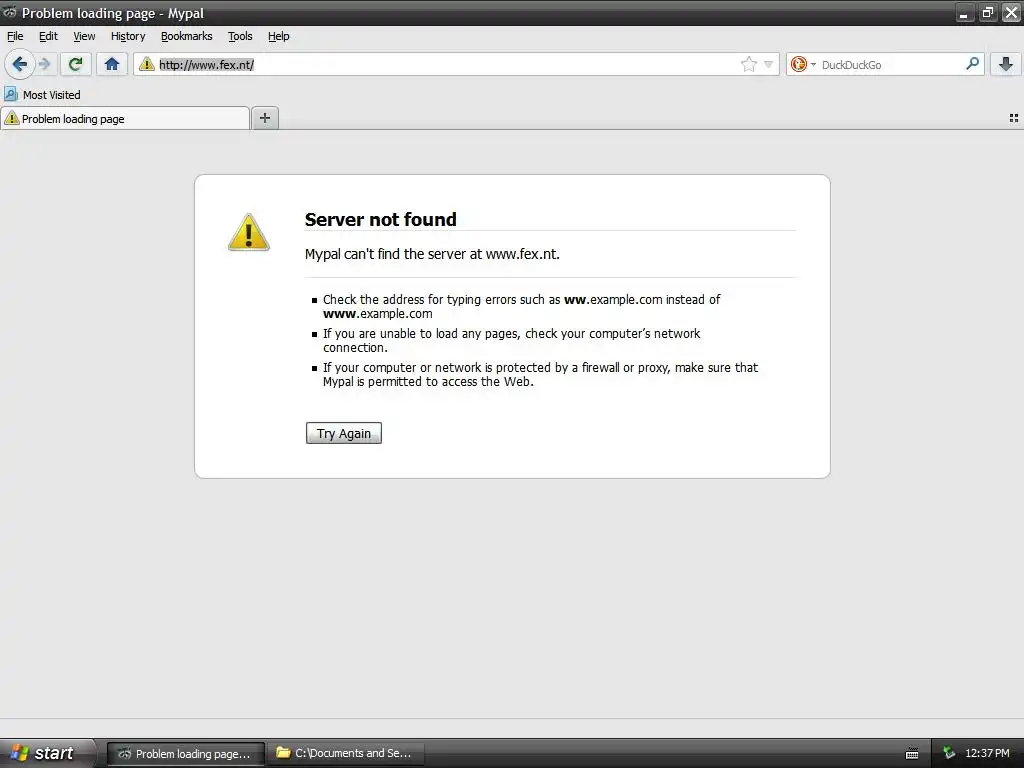Screen dimensions: 1024x768
Task: Open a new tab with plus button
Action: (x=264, y=118)
